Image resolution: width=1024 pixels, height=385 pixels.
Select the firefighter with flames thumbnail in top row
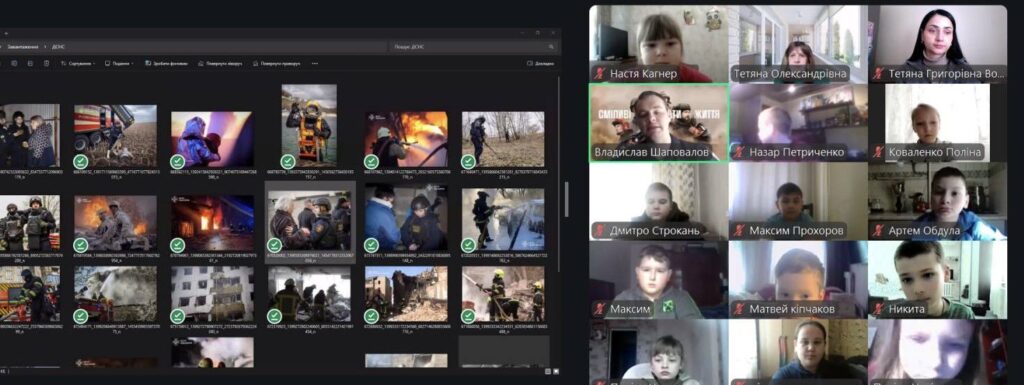click(x=406, y=139)
